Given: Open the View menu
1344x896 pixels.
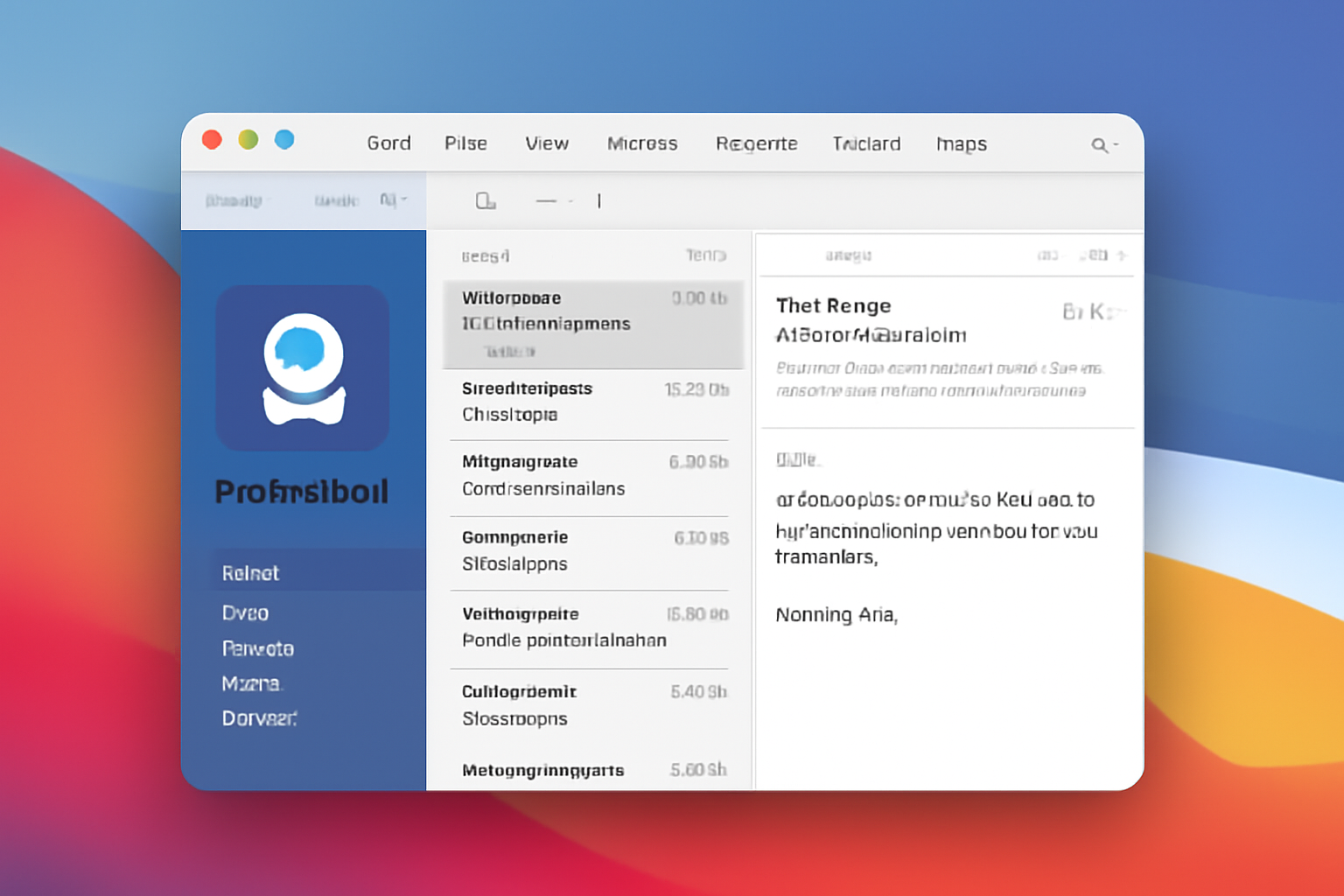Looking at the screenshot, I should (x=547, y=143).
